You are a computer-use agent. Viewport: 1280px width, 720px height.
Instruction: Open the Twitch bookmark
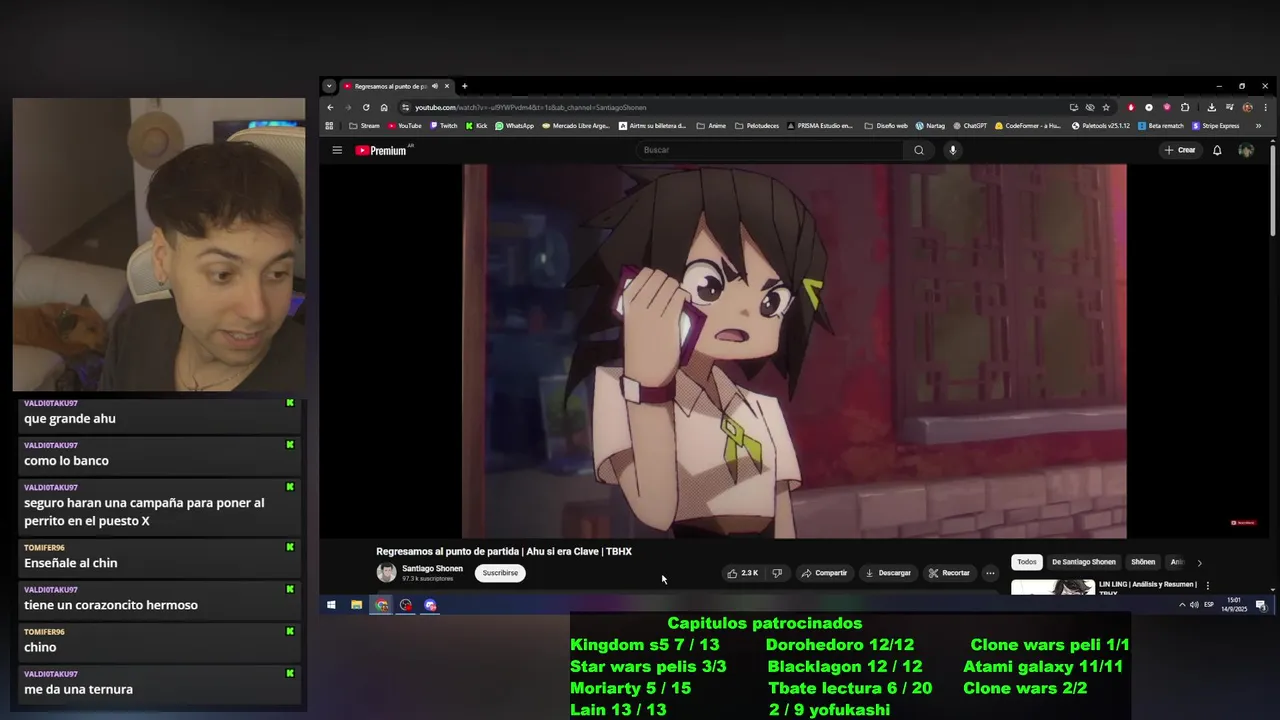(x=443, y=126)
